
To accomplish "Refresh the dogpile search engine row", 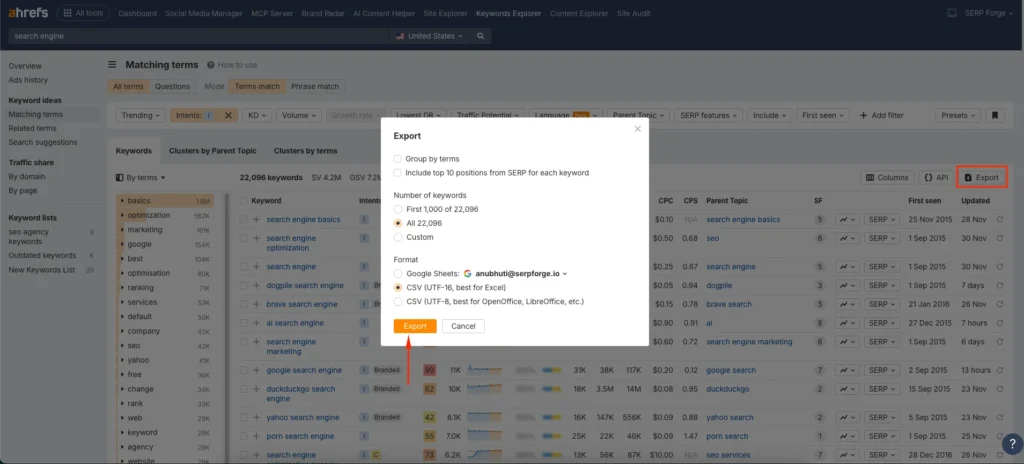I will click(999, 286).
